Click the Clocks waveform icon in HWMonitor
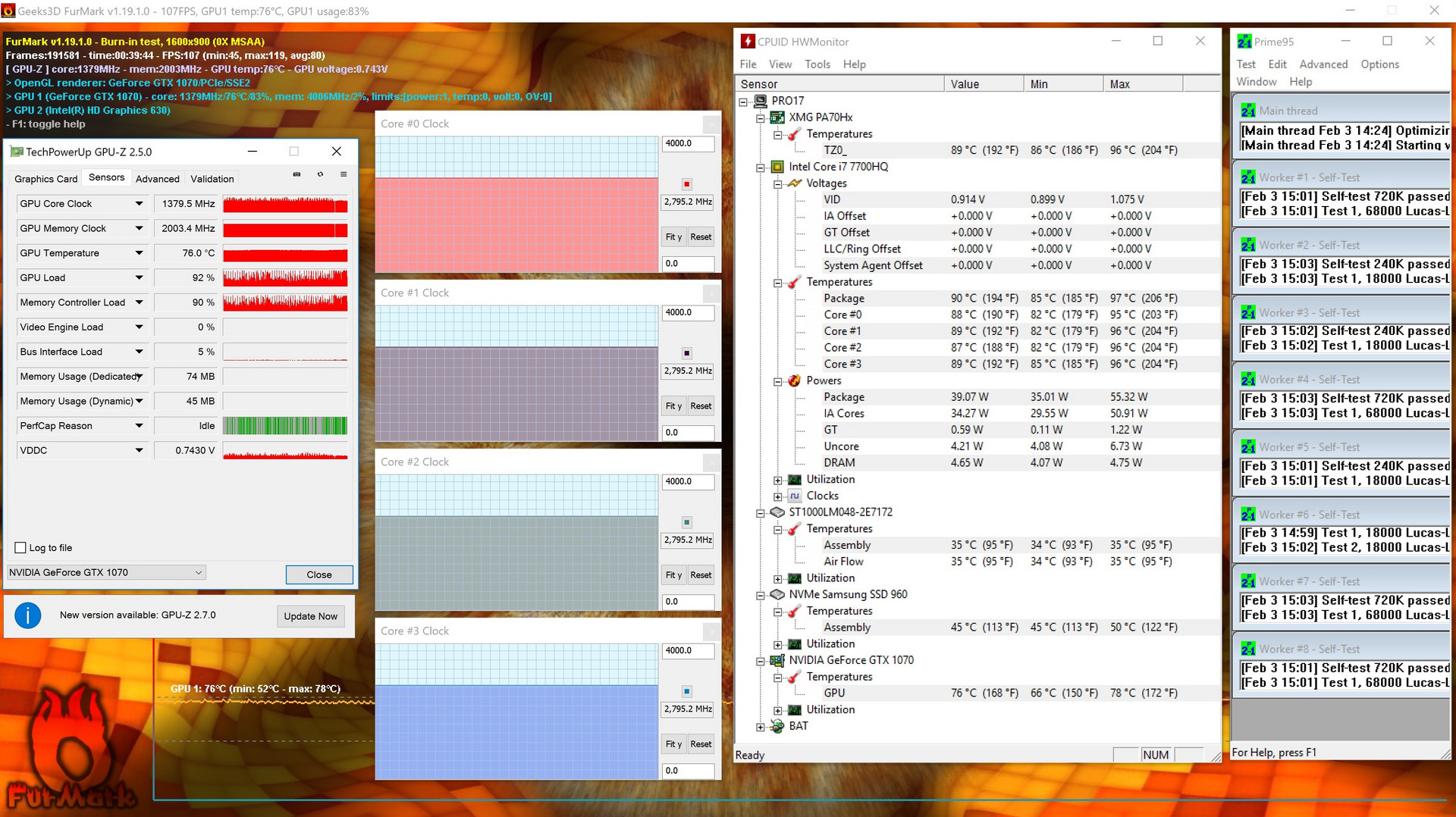 (795, 496)
